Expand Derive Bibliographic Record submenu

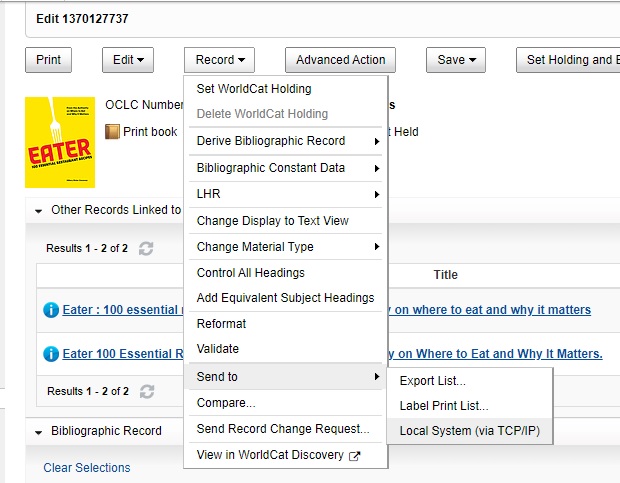[x=285, y=141]
